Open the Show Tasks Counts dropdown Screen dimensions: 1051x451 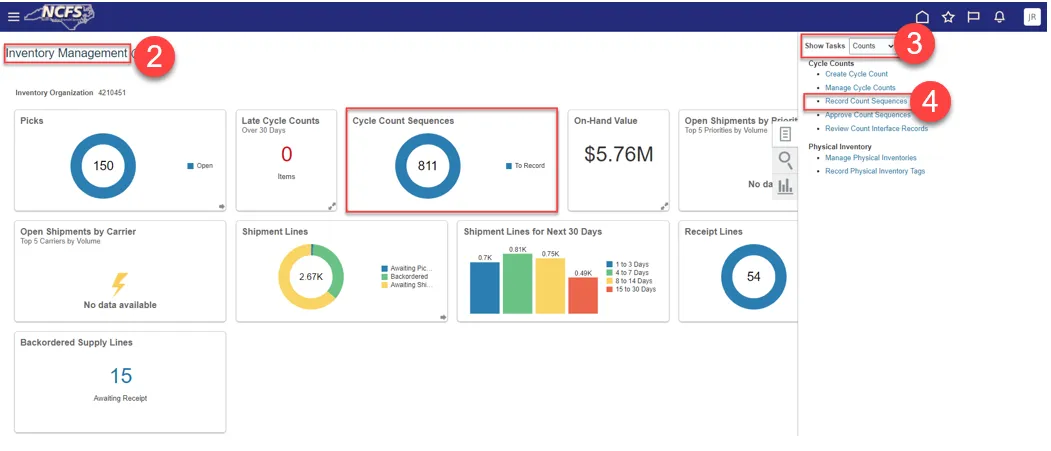coord(872,46)
